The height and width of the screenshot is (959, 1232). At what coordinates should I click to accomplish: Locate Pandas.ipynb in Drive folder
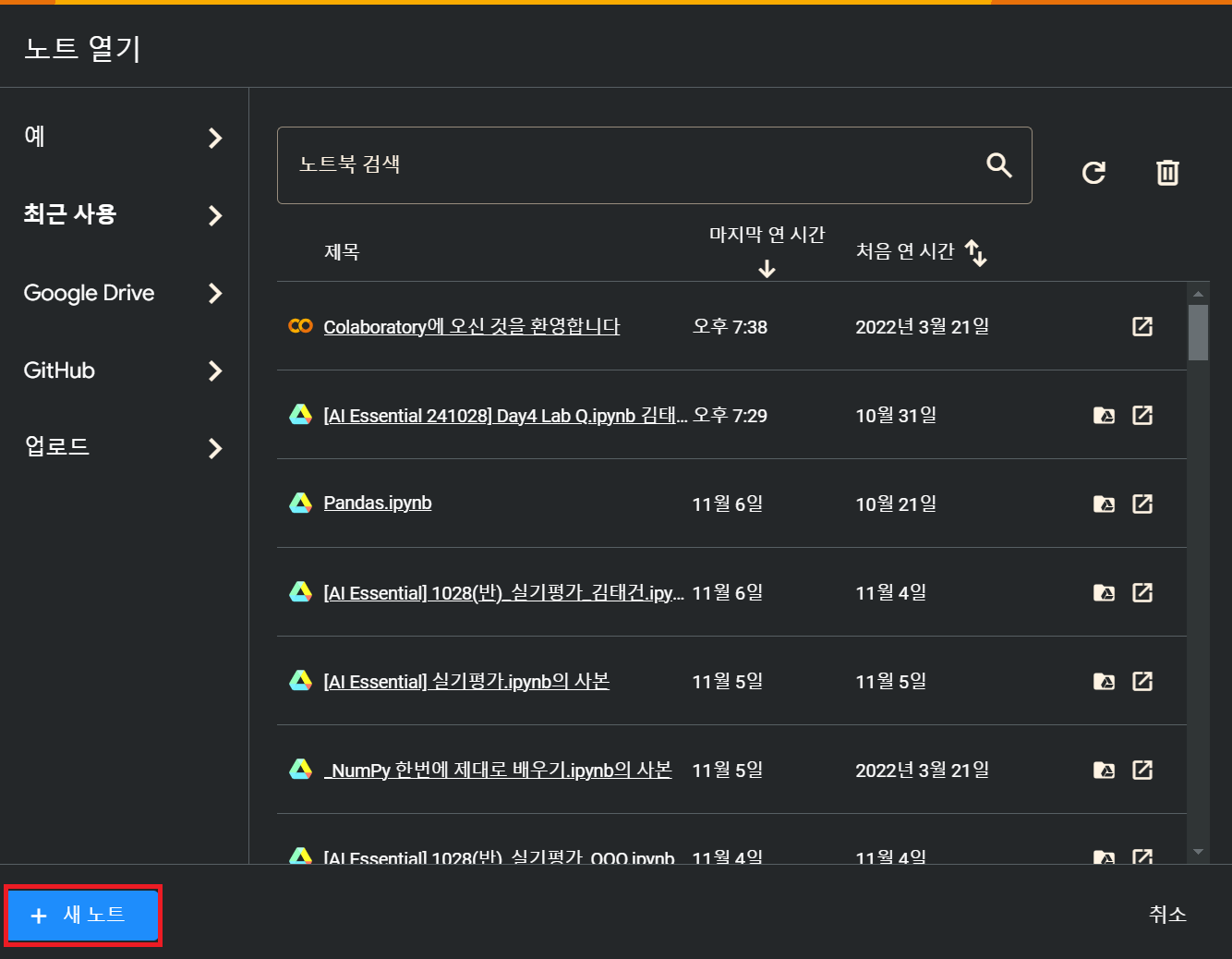[1104, 504]
